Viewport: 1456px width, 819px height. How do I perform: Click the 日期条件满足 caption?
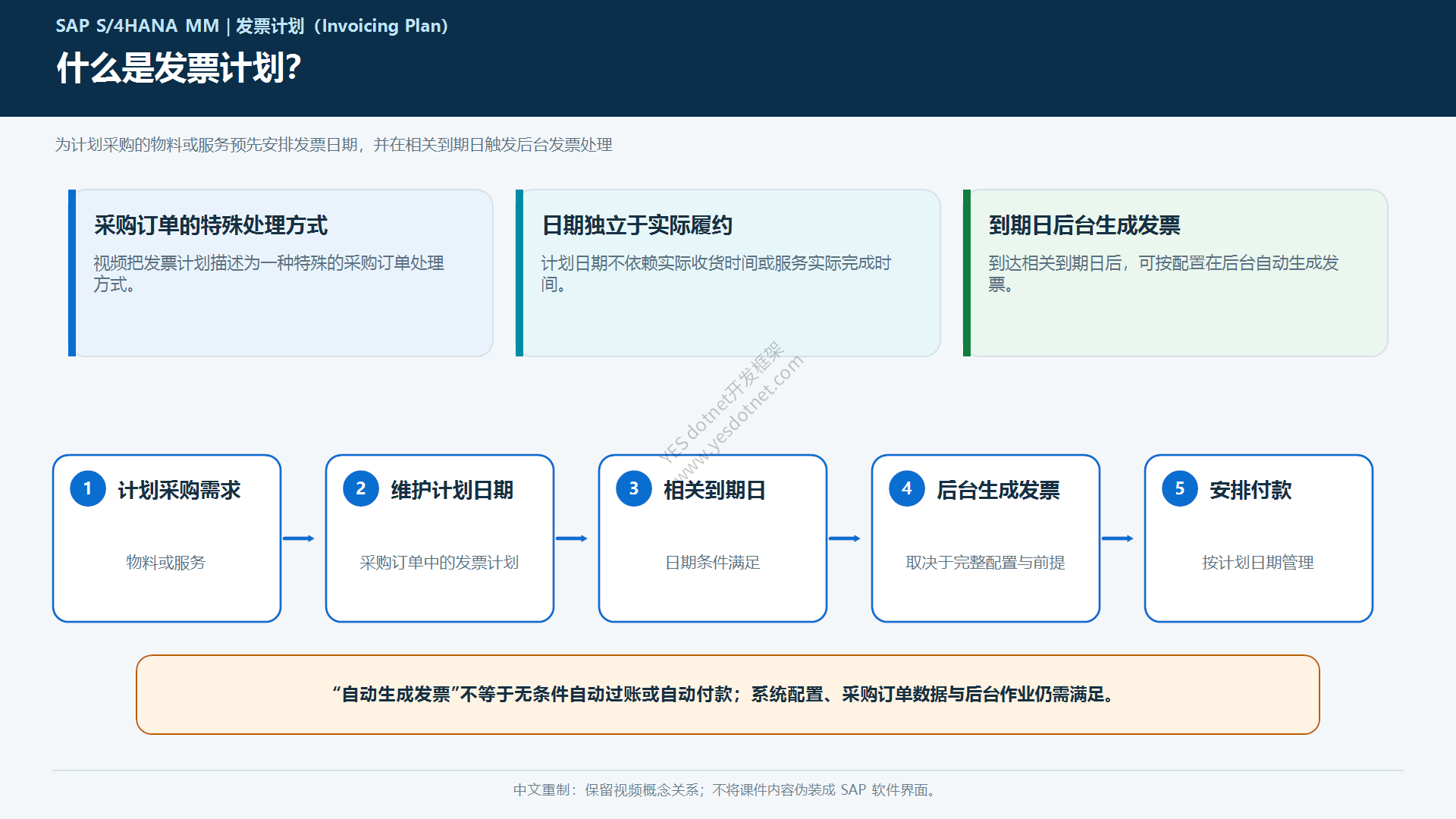coord(712,563)
